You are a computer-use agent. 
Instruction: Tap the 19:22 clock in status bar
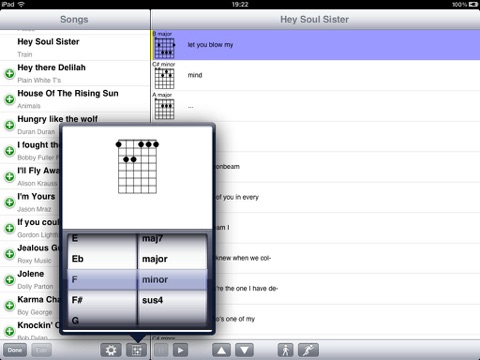(x=240, y=4)
